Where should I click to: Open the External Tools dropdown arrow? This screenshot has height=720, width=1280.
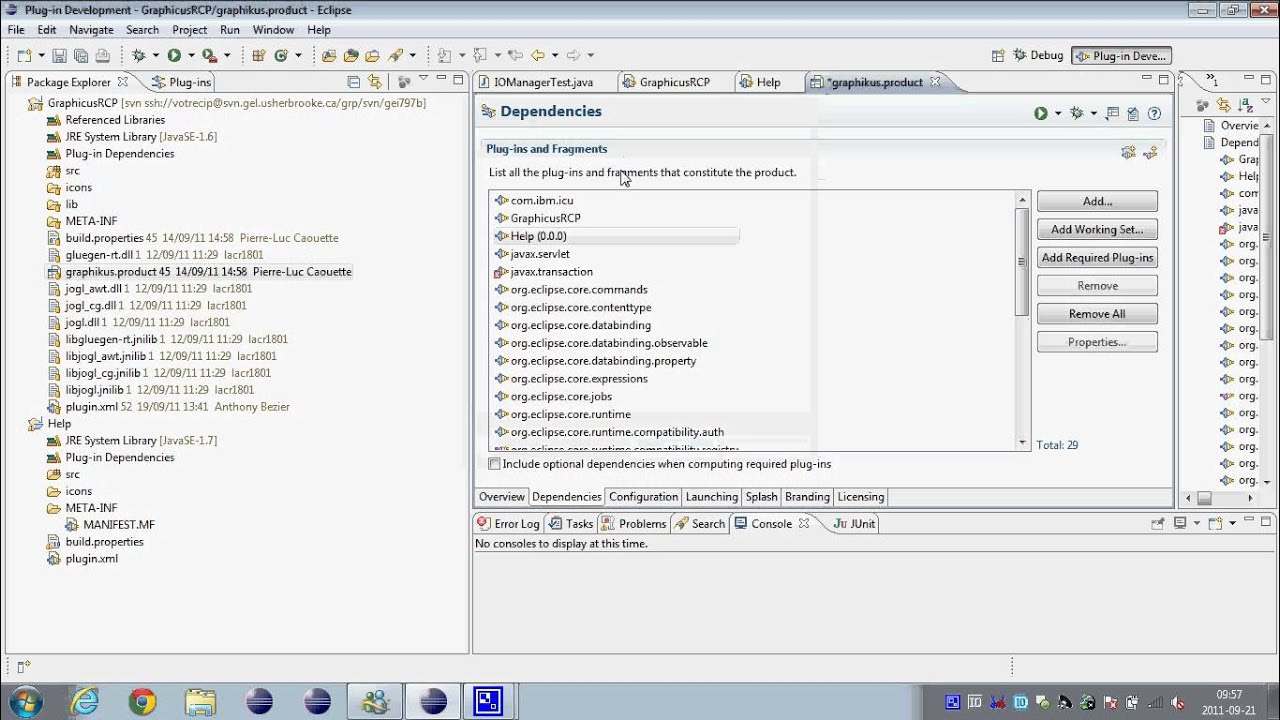(x=227, y=56)
